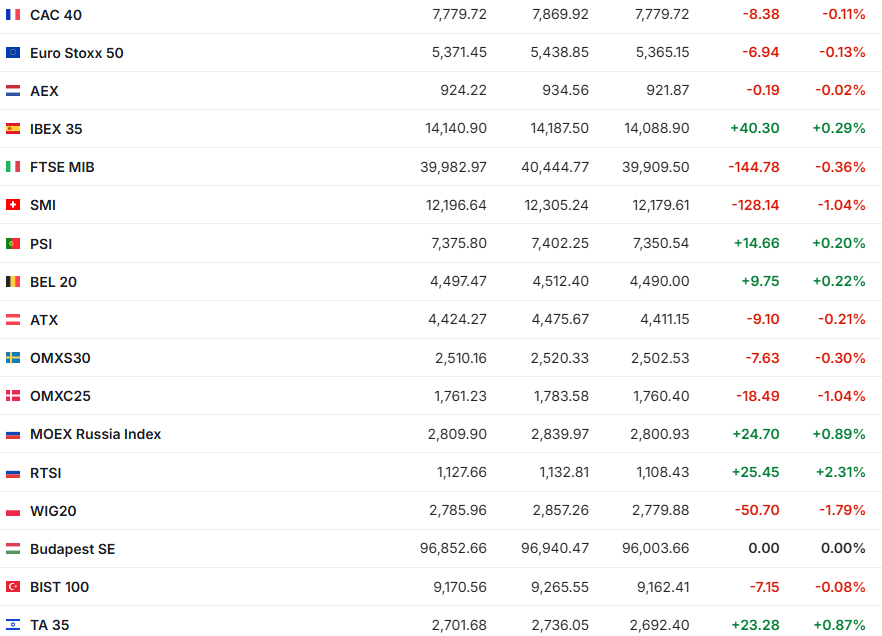
Task: Click the Turkey flag icon beside BIST 100
Action: [13, 587]
